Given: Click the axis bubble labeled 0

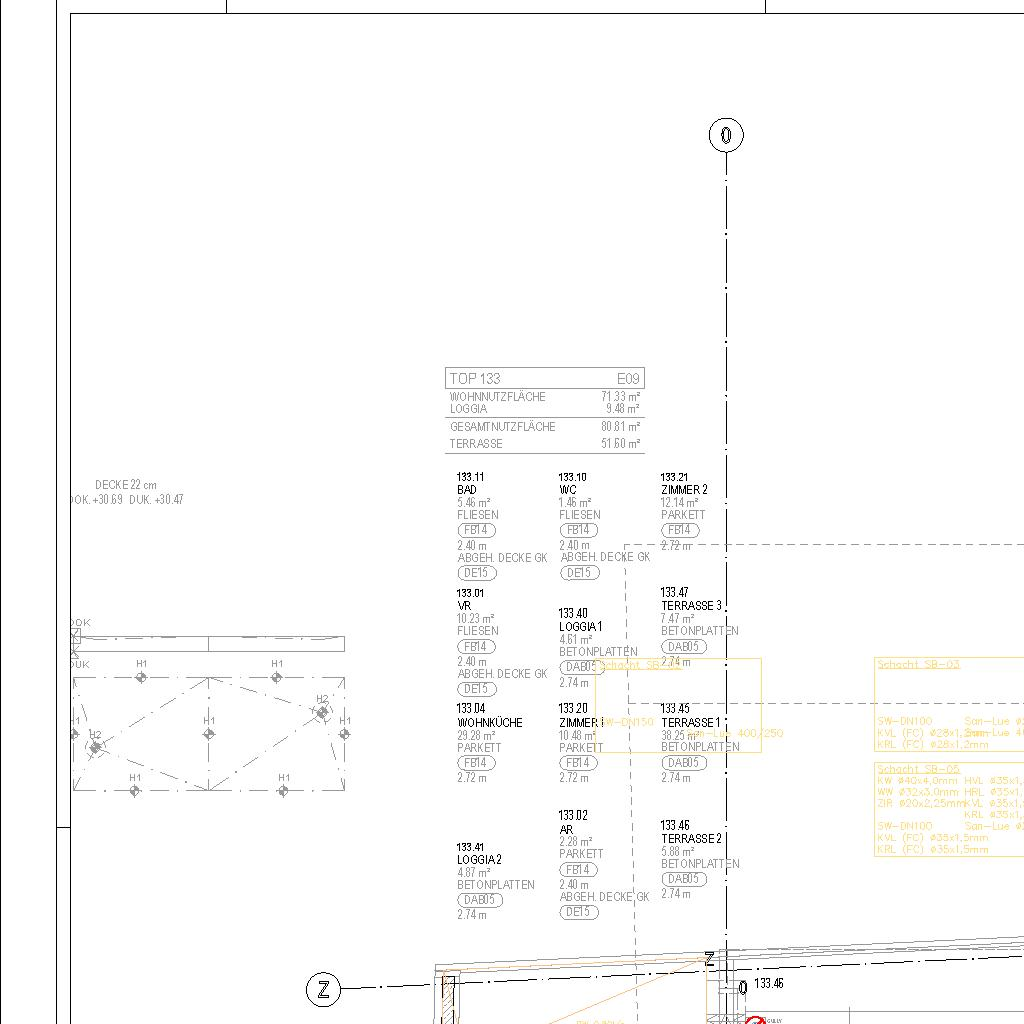Looking at the screenshot, I should coord(726,135).
